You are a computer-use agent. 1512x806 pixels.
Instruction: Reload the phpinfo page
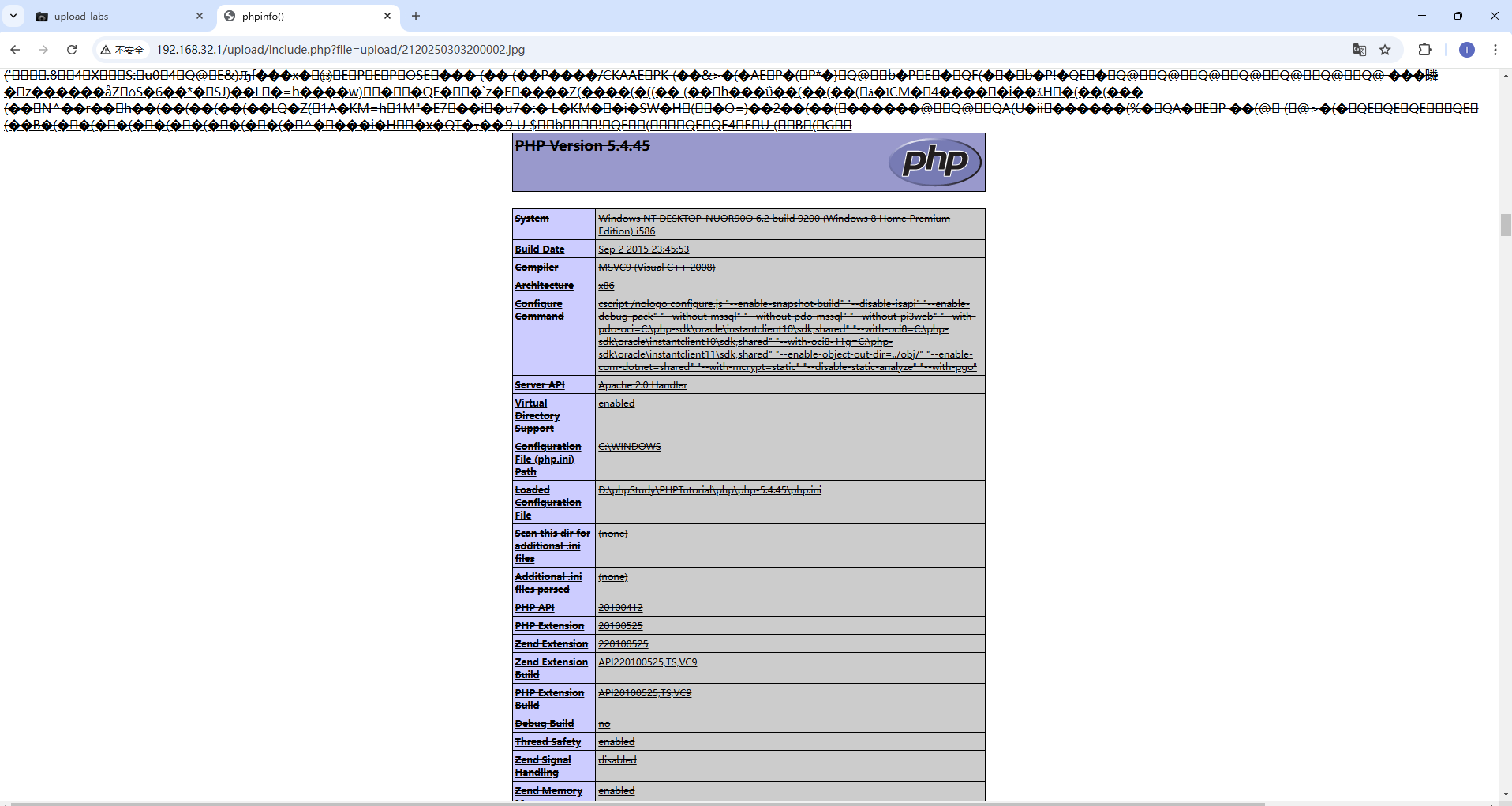72,50
